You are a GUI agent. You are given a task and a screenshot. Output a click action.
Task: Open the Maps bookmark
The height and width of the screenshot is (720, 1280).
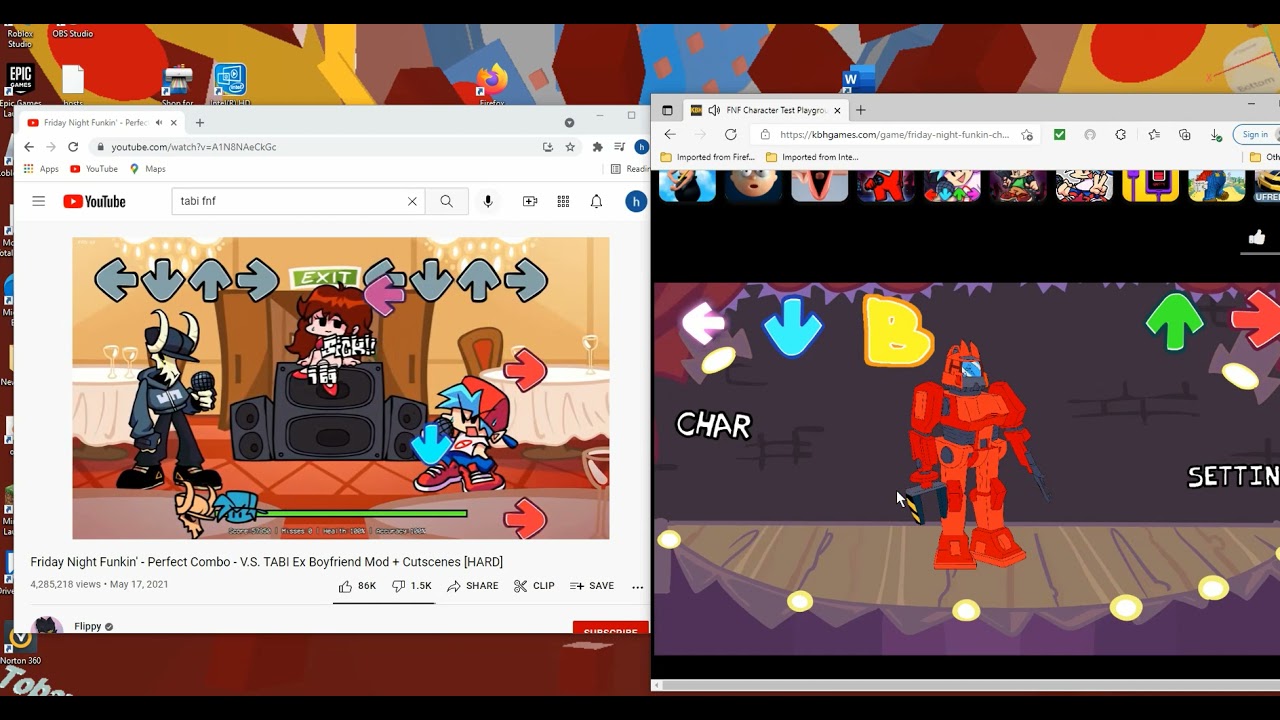tap(147, 169)
